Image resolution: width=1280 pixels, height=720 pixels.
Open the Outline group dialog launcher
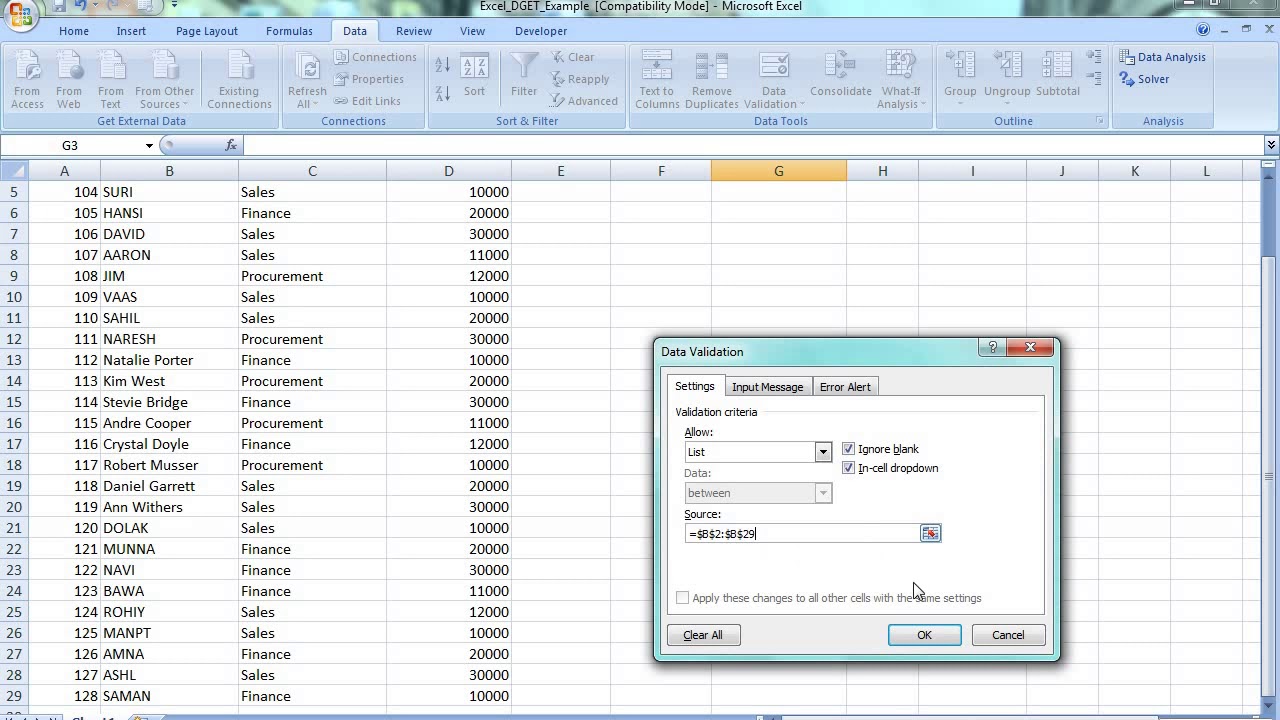coord(1099,121)
